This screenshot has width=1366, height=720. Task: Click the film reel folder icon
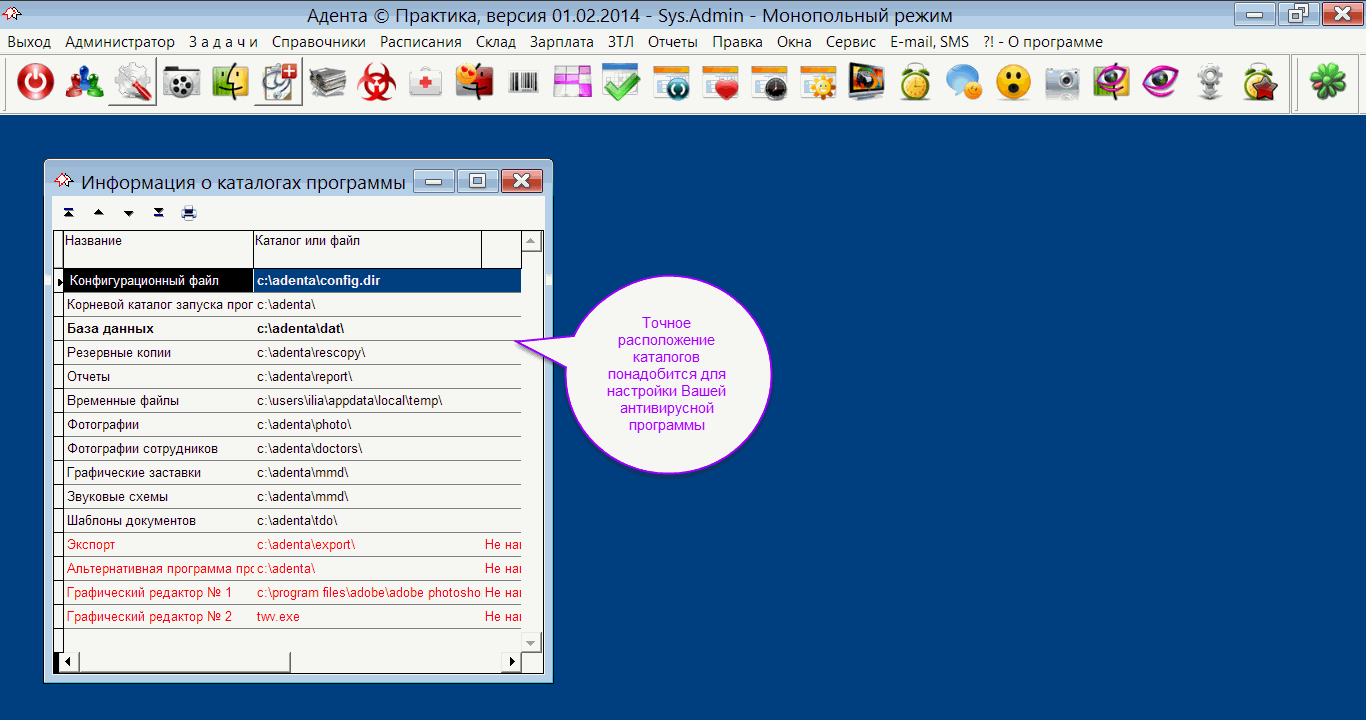pyautogui.click(x=181, y=83)
